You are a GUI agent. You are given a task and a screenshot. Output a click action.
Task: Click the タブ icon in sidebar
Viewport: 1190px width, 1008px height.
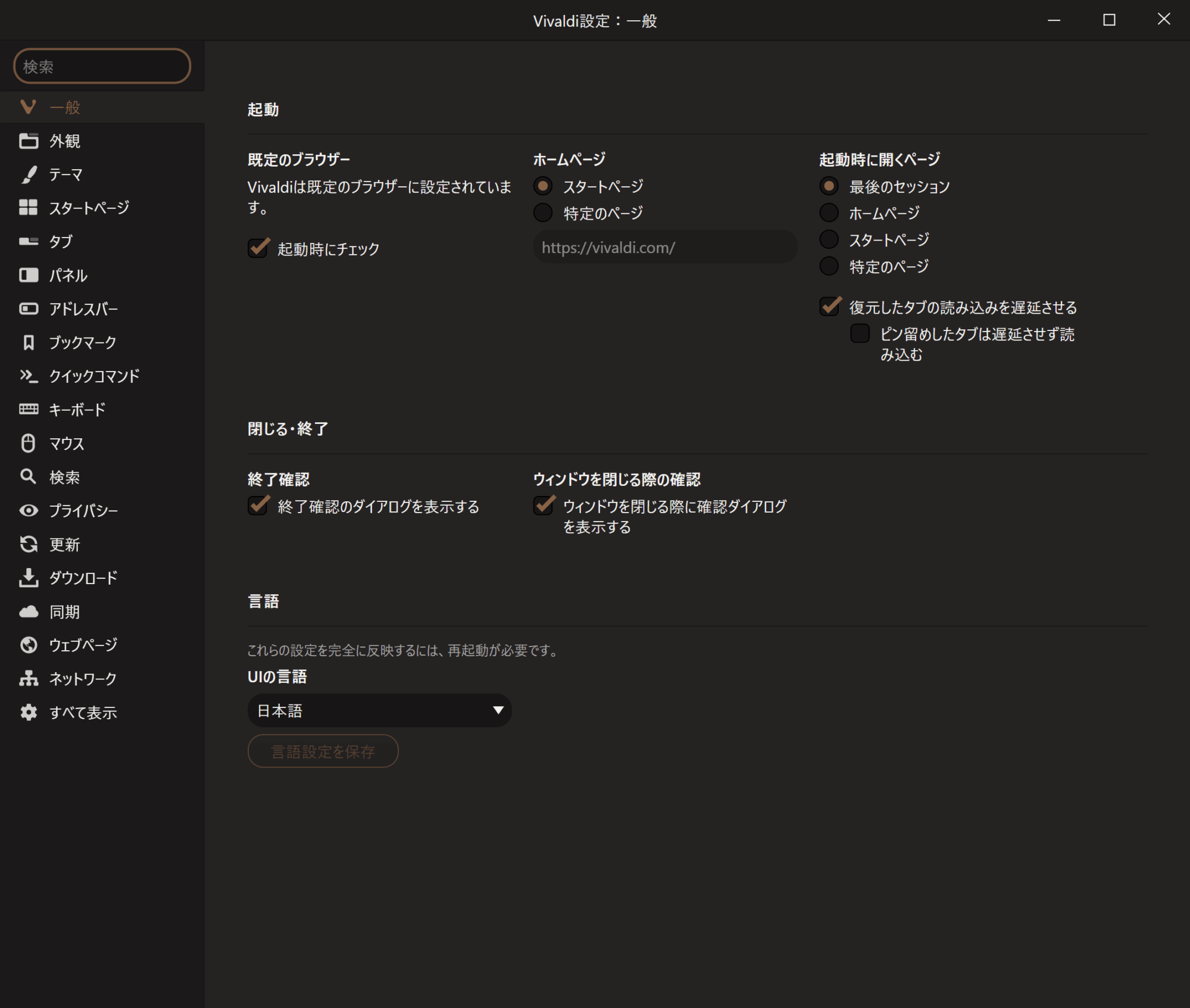pyautogui.click(x=28, y=241)
